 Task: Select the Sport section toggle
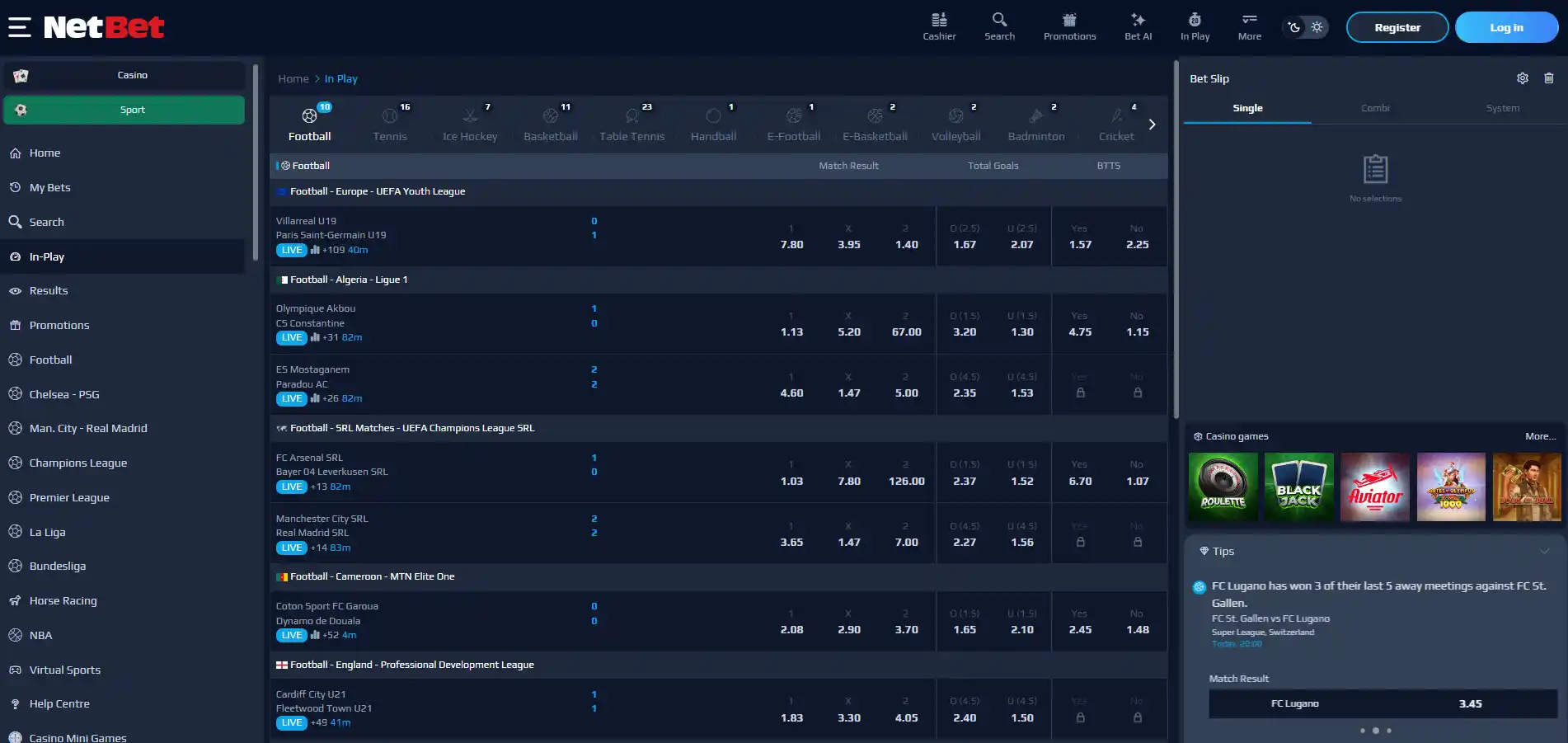[x=124, y=110]
